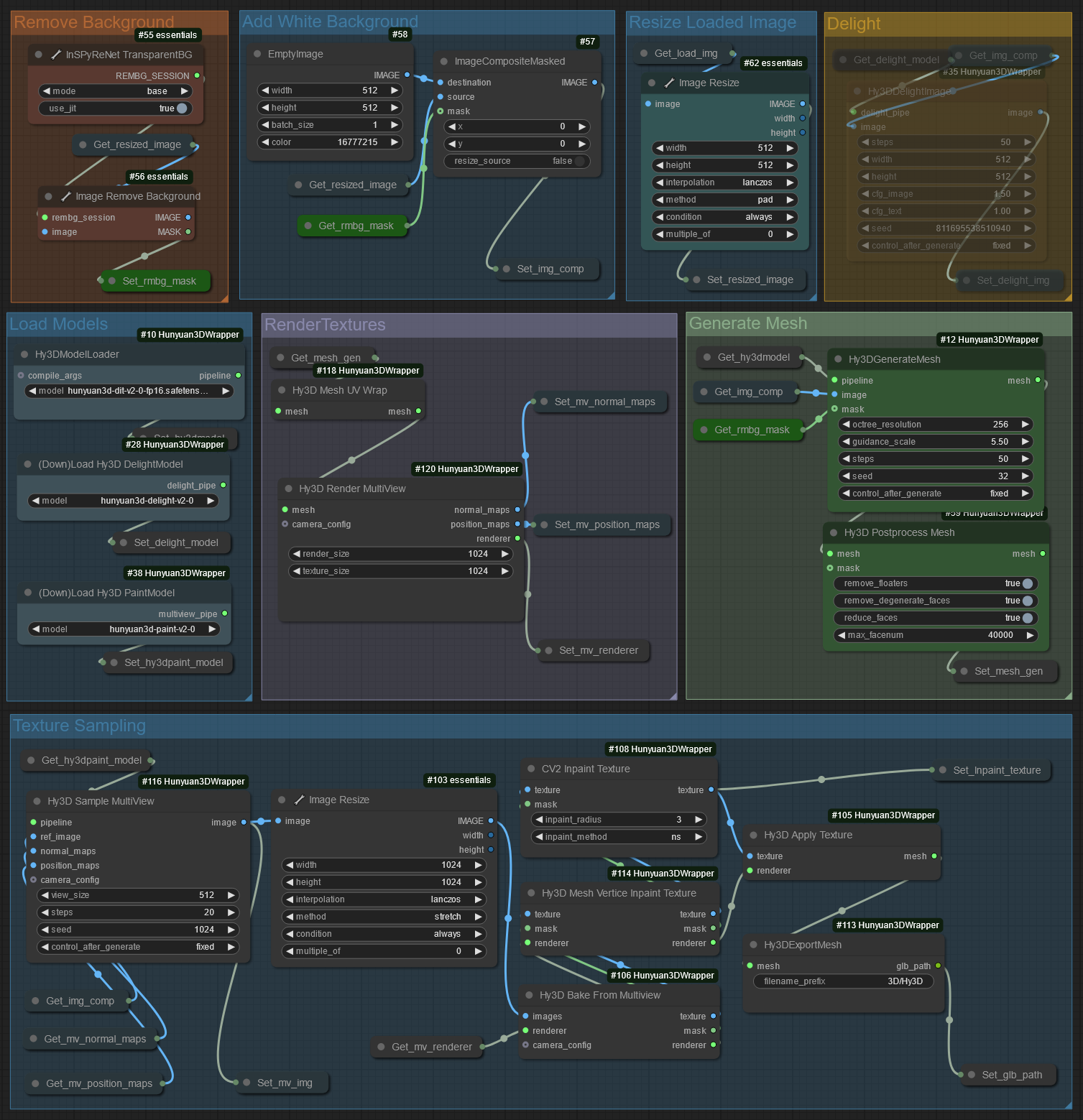Click the Generate Mesh group title
This screenshot has height=1120, width=1083.
747,323
